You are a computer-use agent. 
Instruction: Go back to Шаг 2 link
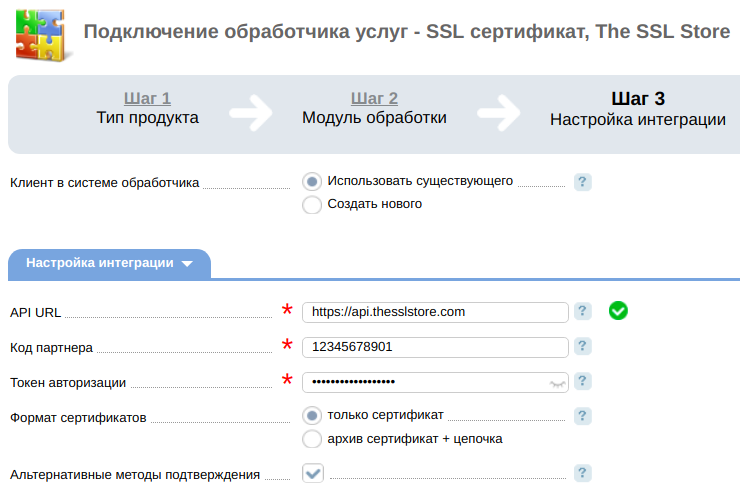(374, 98)
